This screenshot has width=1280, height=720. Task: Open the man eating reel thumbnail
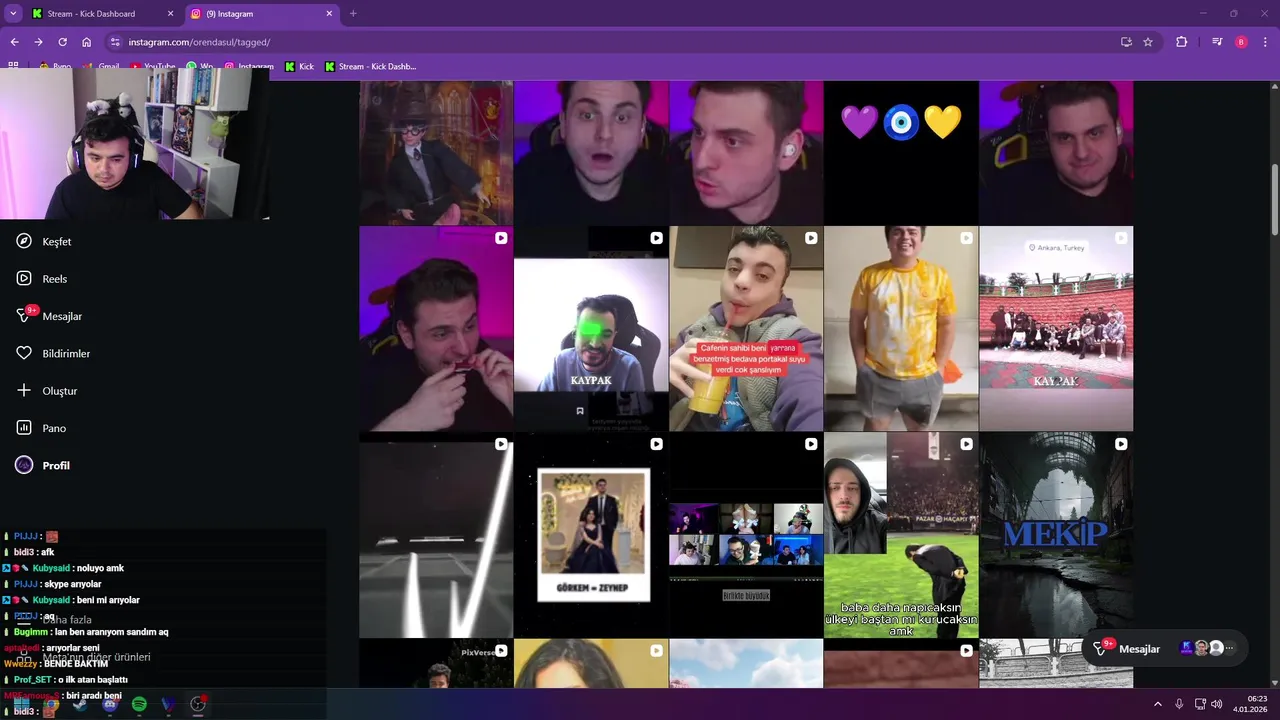point(436,328)
